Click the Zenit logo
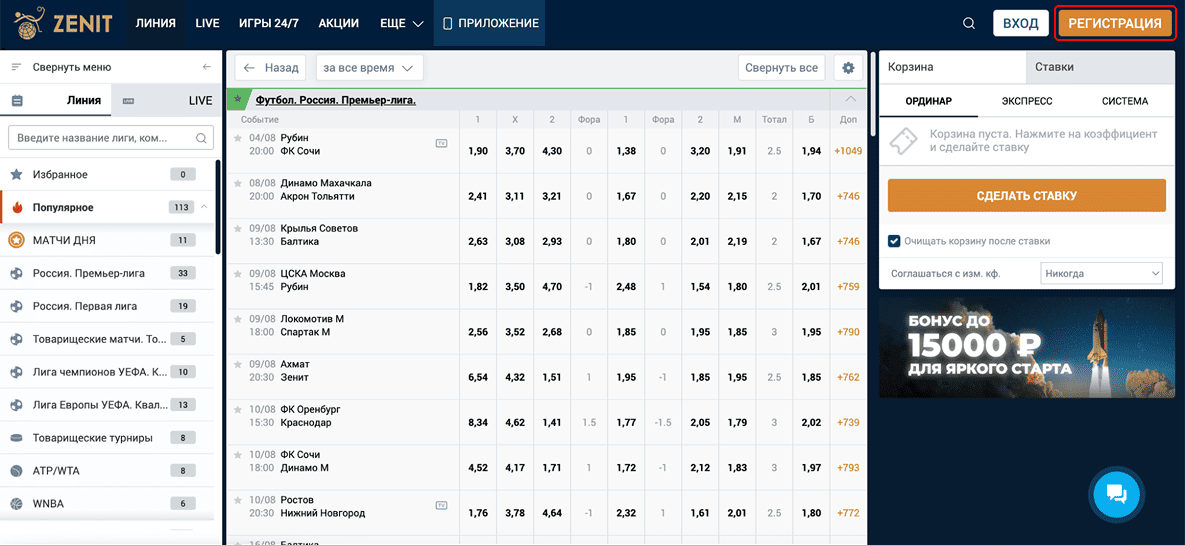Image resolution: width=1185 pixels, height=546 pixels. (63, 23)
